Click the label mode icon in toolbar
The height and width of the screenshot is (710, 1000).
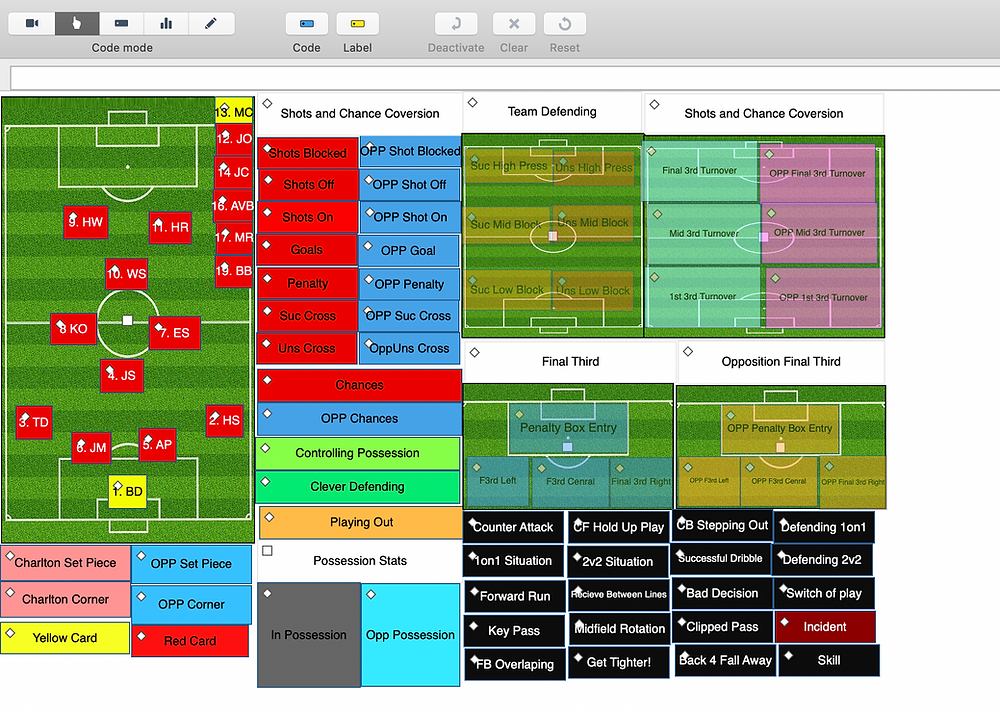click(121, 24)
